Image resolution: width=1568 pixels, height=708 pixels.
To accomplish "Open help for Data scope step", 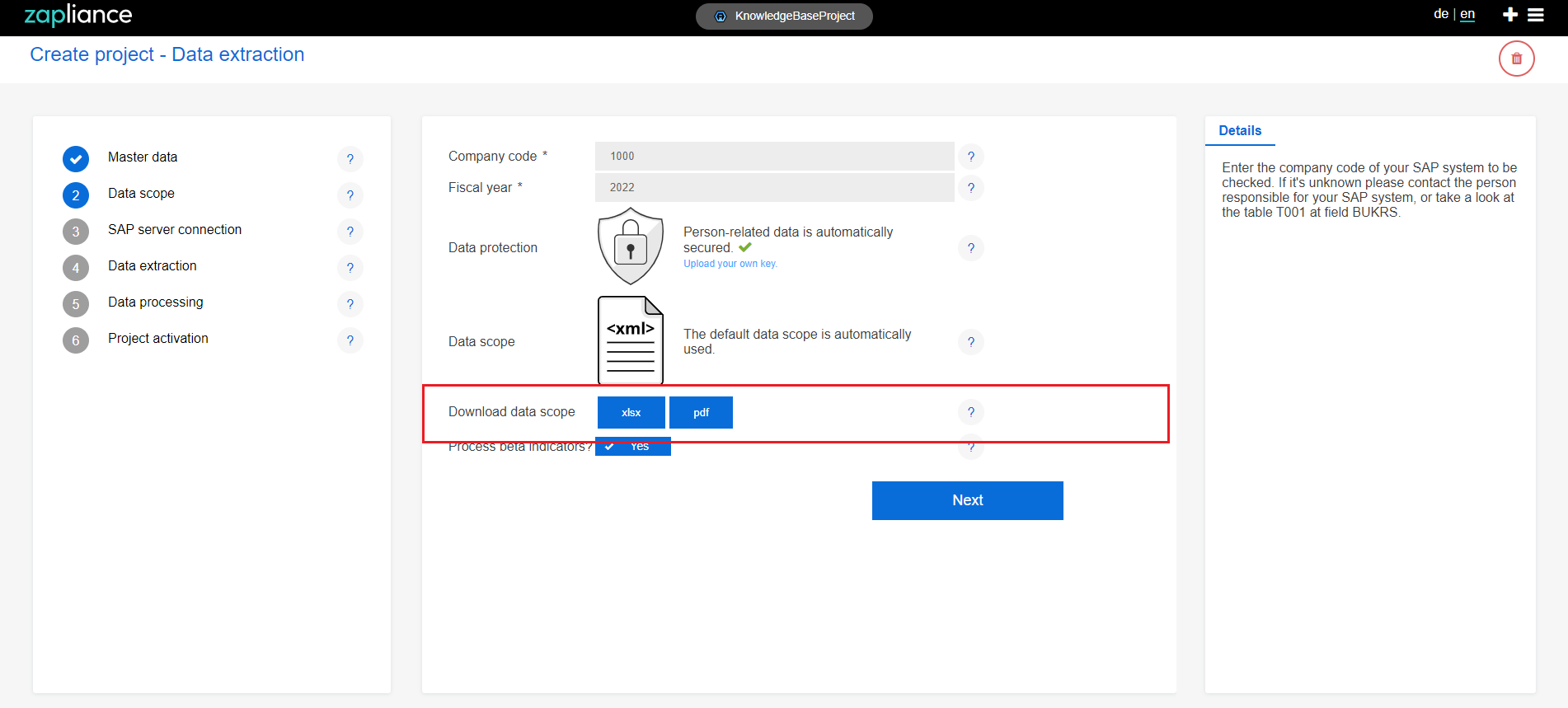I will click(350, 195).
